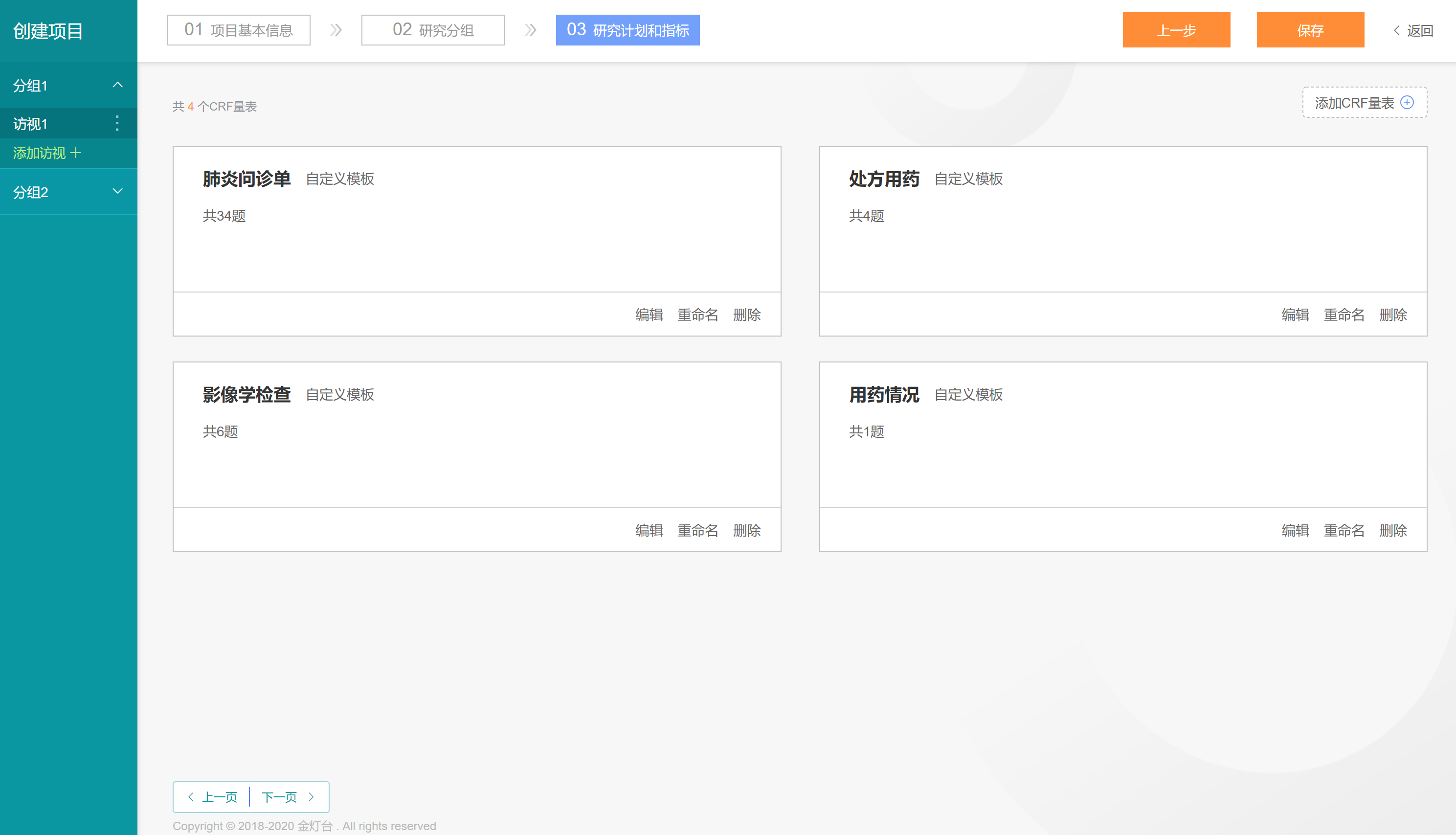
Task: Delete the 影像学检查 form
Action: tap(746, 530)
